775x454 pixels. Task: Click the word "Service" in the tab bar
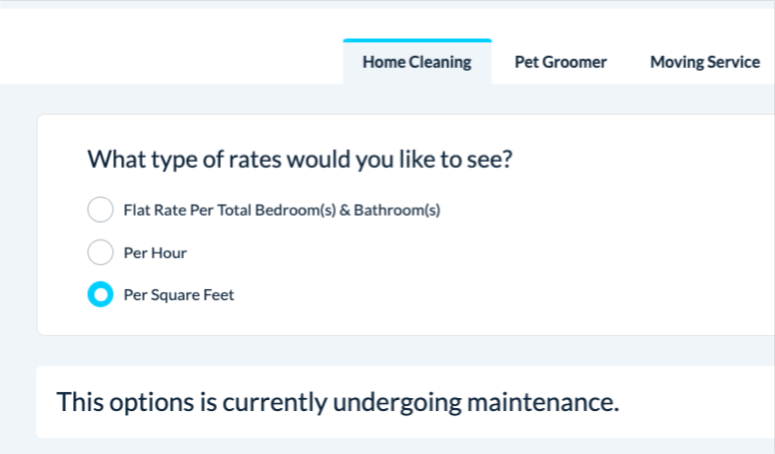tap(733, 62)
